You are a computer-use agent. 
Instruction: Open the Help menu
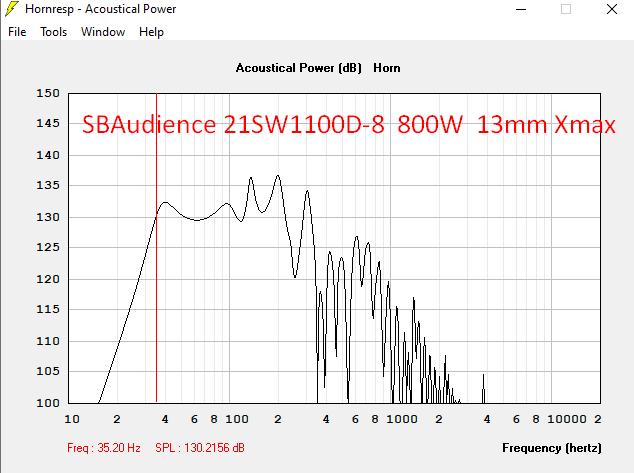(x=151, y=32)
